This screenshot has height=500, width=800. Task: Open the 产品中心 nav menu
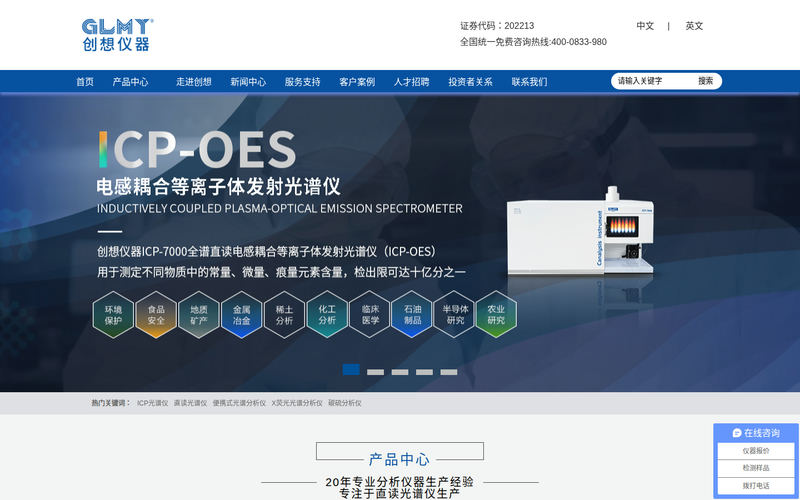click(x=130, y=82)
